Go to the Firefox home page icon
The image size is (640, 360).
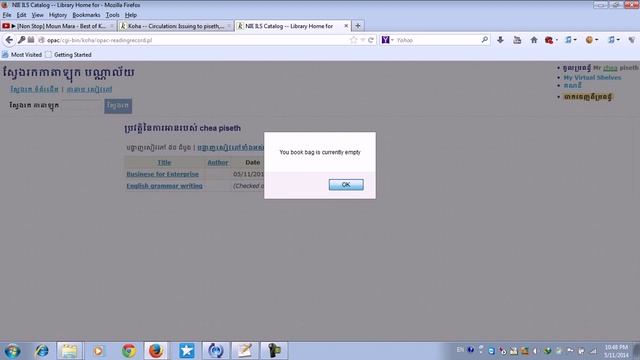coord(534,40)
